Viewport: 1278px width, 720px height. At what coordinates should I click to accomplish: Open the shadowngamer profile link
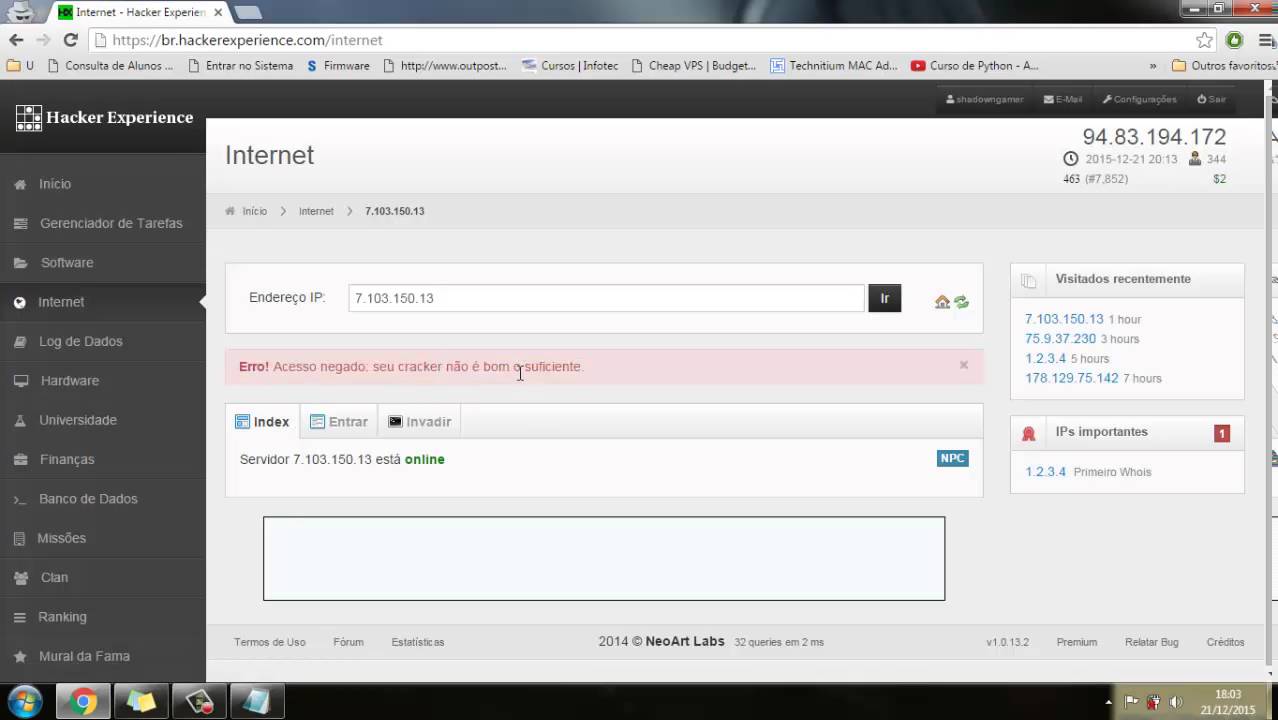[984, 99]
